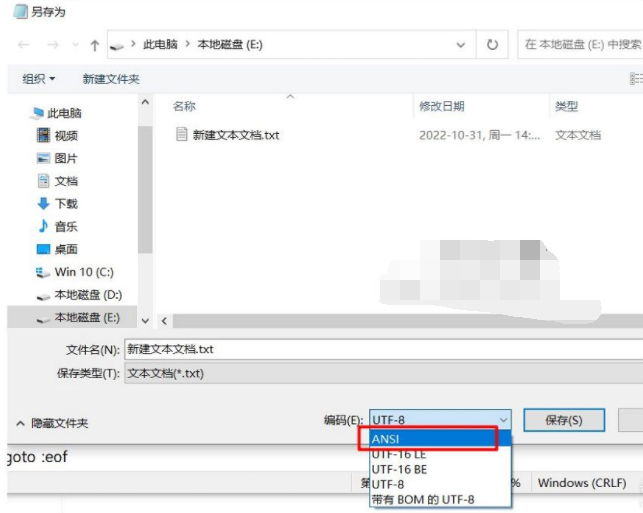Viewport: 643px width, 513px height.
Task: Click Windows (CRLF) in Notepad status bar
Action: coord(582,483)
